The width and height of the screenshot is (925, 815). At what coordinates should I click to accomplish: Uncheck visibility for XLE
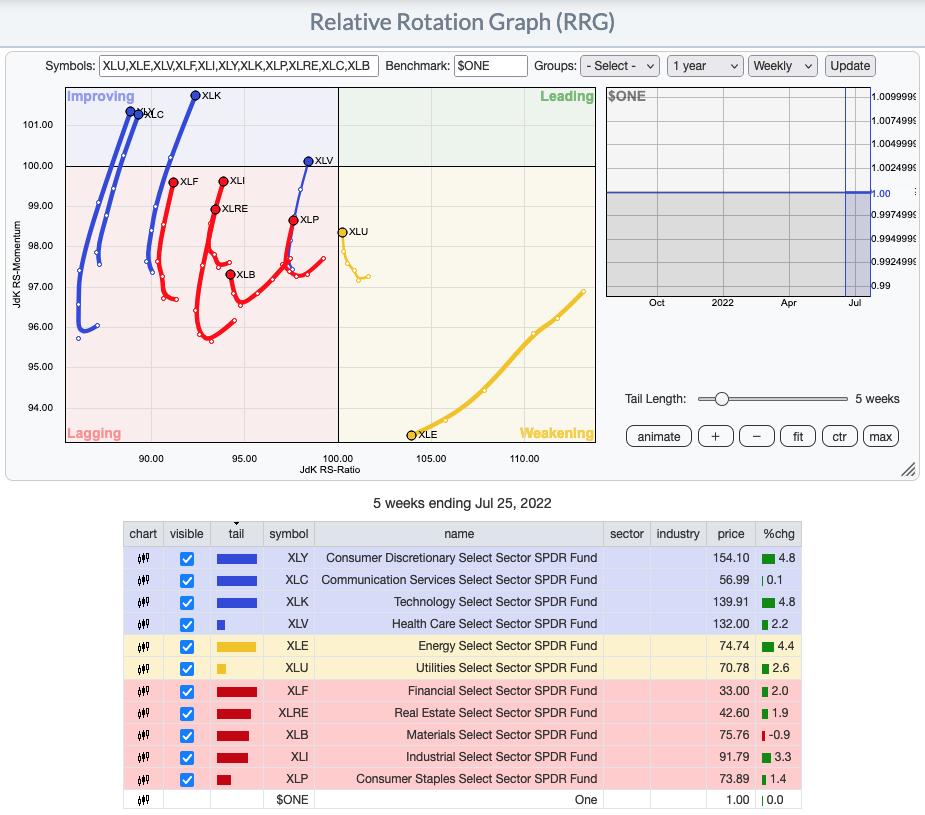pos(187,647)
